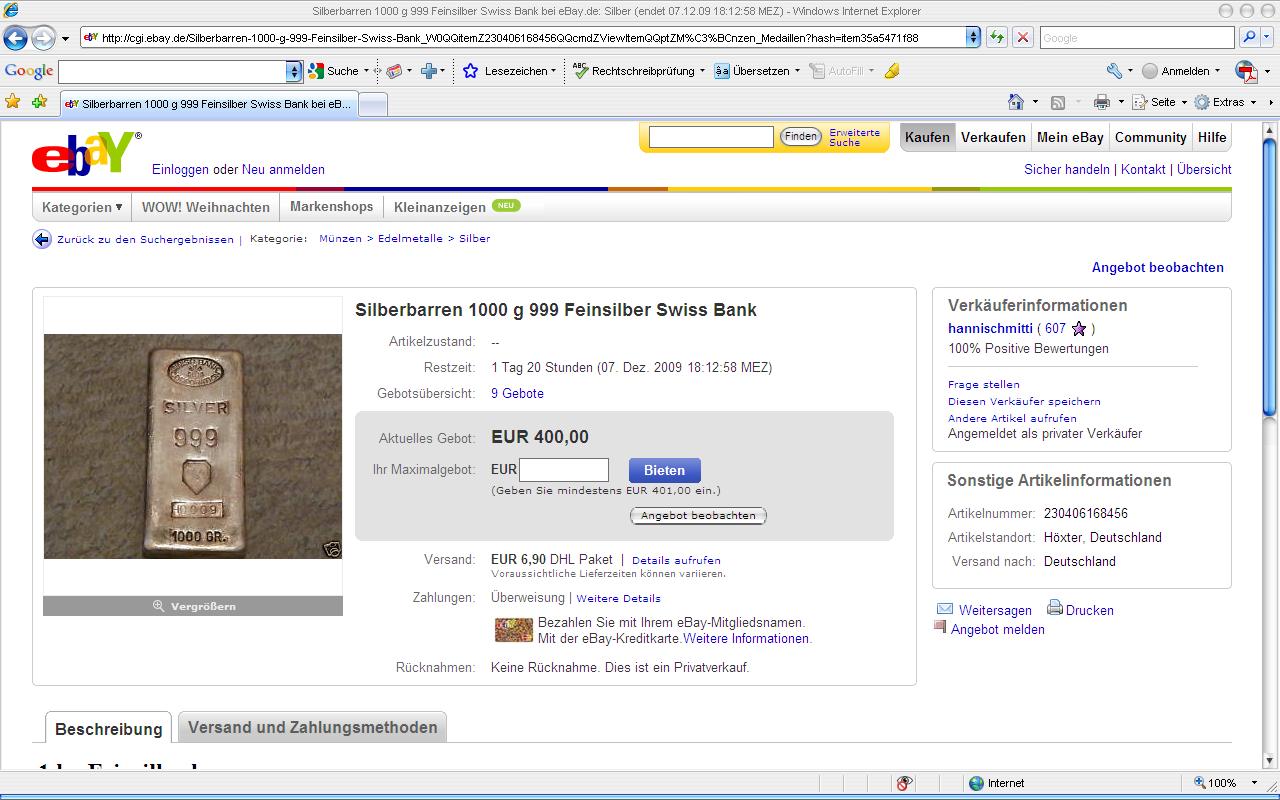Switch to Versand und Zahlungsmethoden tab

tap(312, 727)
